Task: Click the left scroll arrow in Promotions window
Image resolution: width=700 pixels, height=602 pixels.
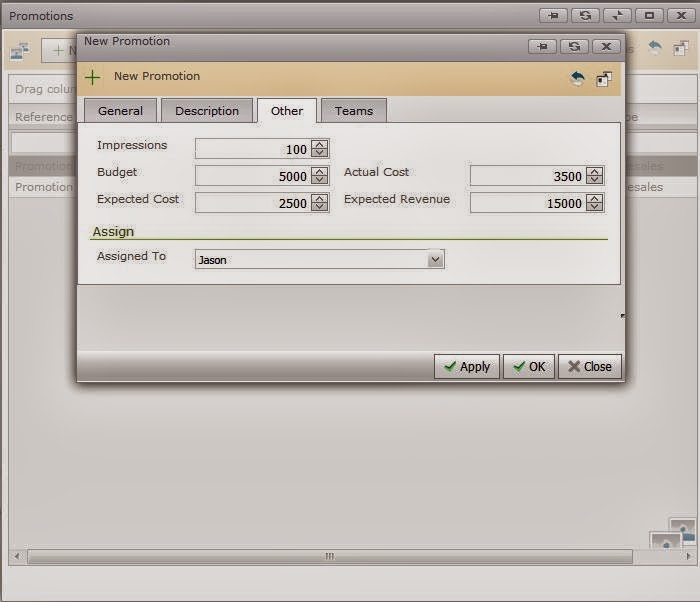Action: click(x=17, y=556)
